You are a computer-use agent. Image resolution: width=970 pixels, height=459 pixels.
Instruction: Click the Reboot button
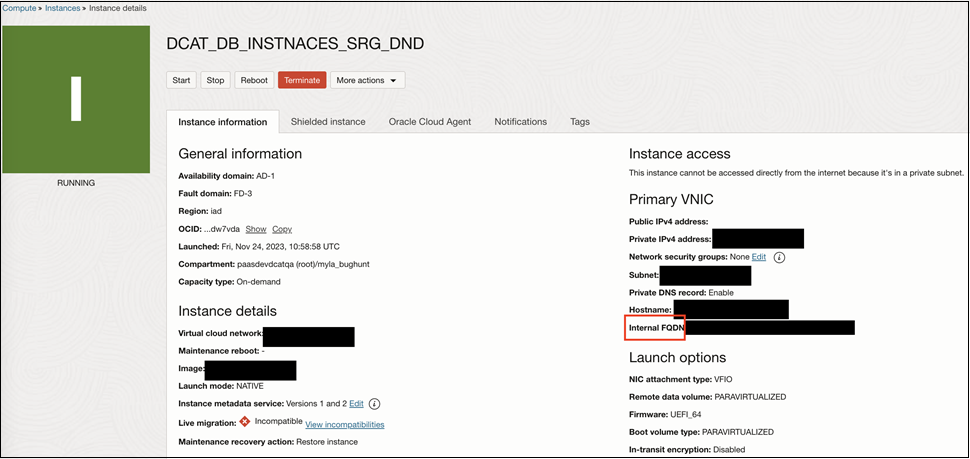(254, 80)
